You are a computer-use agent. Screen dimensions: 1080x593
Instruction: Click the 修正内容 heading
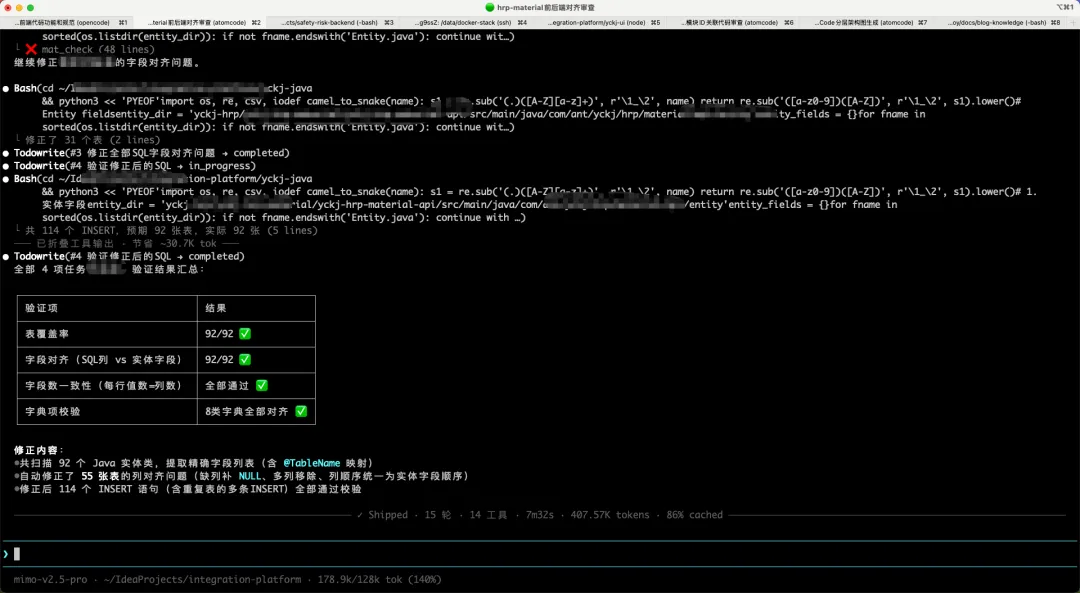(38, 450)
